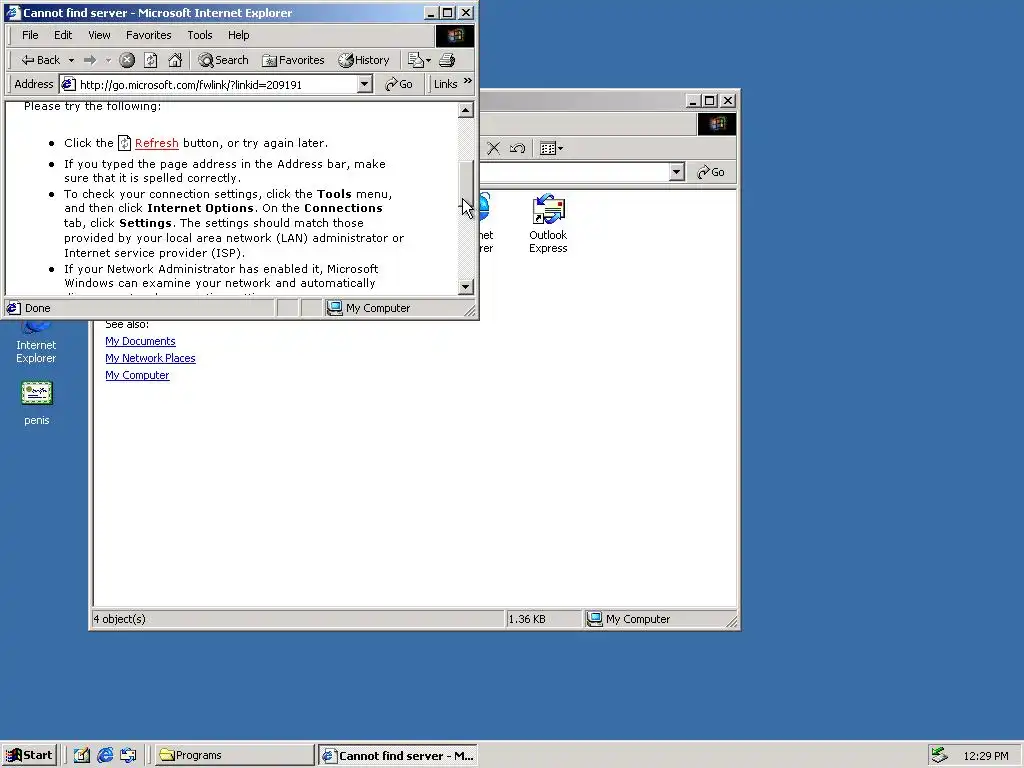Click the scroll up arrow in Internet Explorer
The width and height of the screenshot is (1024, 768).
(466, 110)
